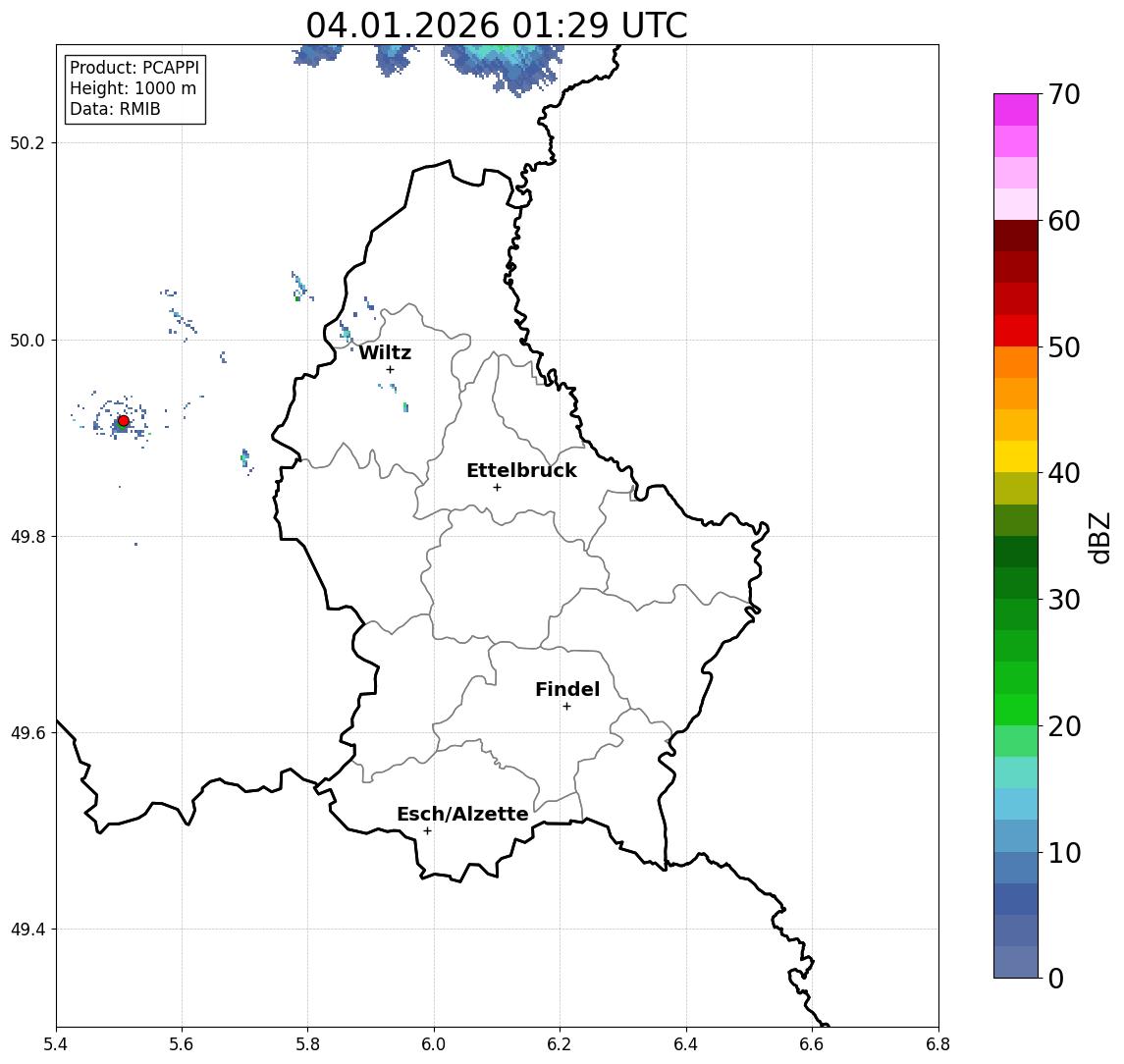Click the 'Esch/Alzette' label
The height and width of the screenshot is (1064, 1124).
[x=462, y=814]
